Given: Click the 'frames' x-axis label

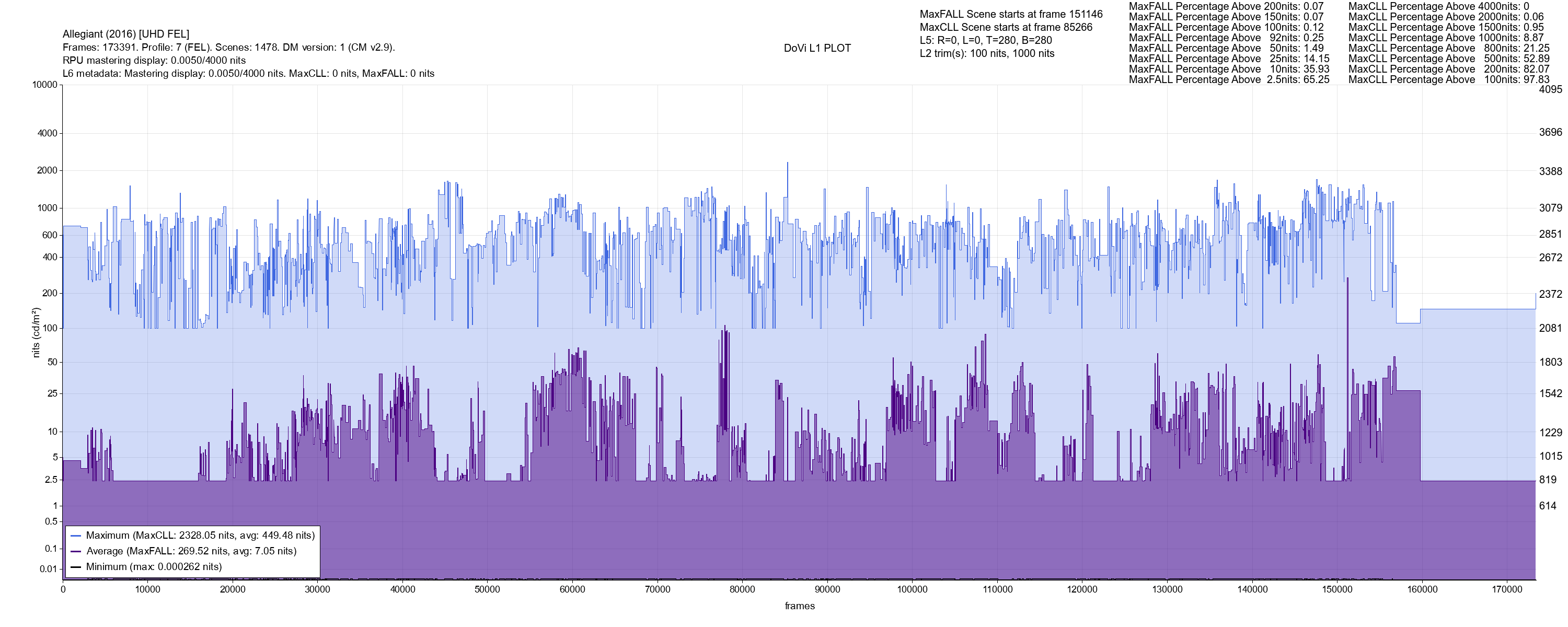Looking at the screenshot, I should pyautogui.click(x=799, y=606).
